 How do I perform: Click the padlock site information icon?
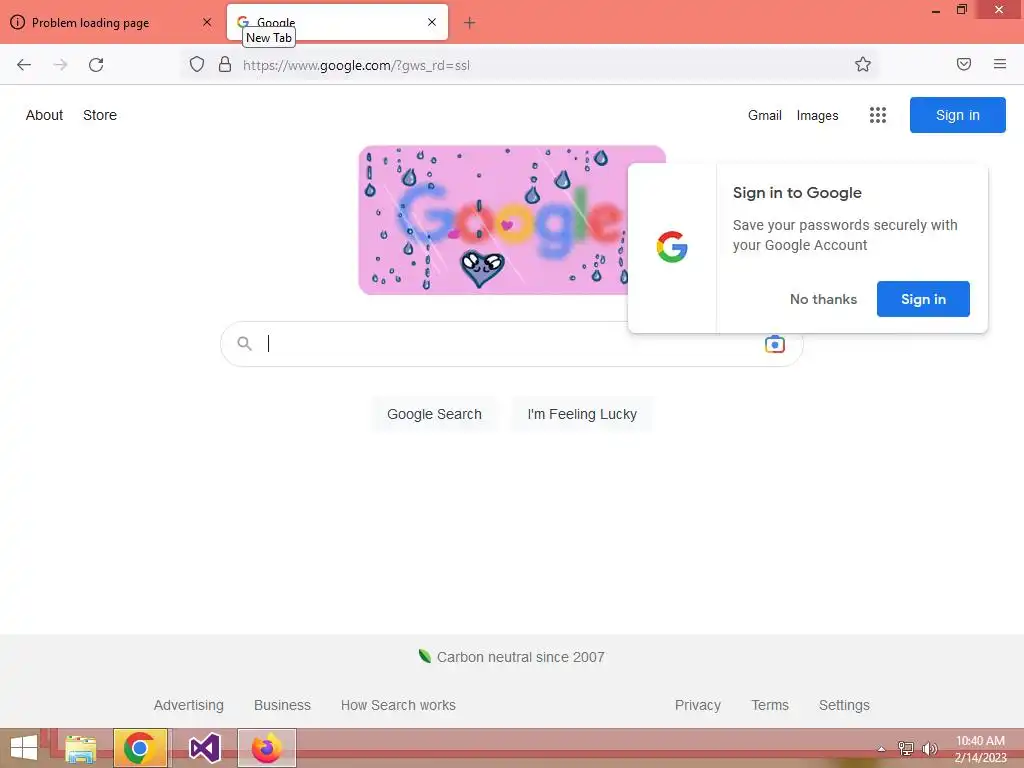[x=225, y=65]
